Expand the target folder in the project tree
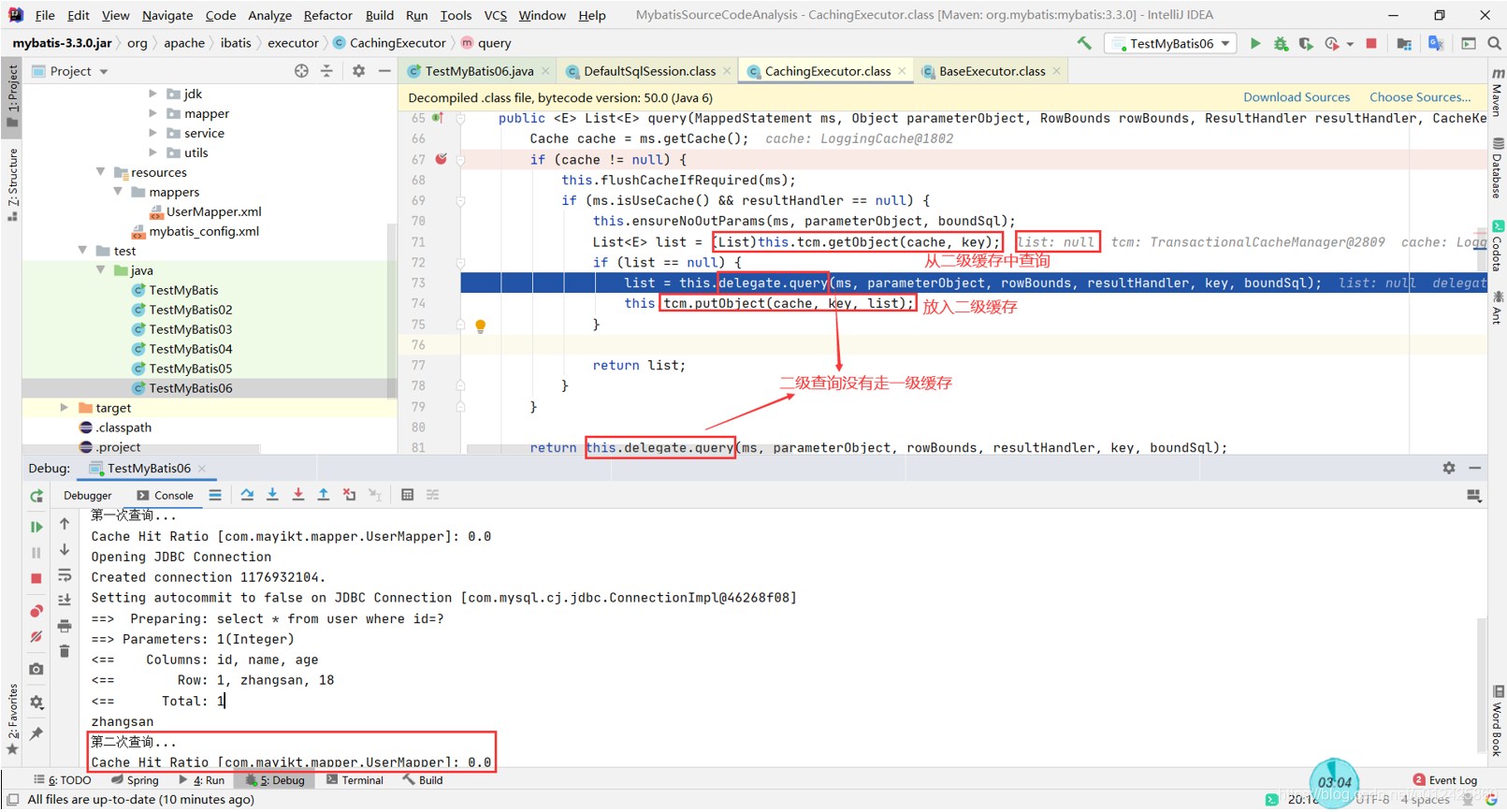This screenshot has width=1507, height=812. pyautogui.click(x=64, y=408)
